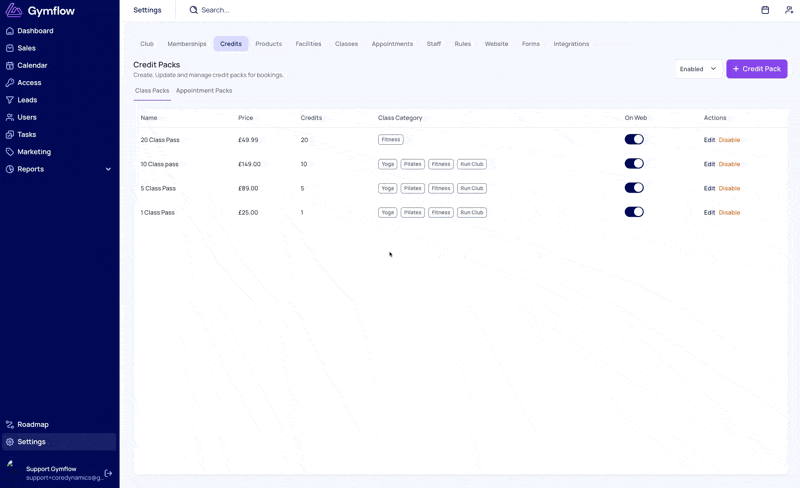Switch to the Appointment Packs tab
The image size is (800, 488).
[204, 91]
